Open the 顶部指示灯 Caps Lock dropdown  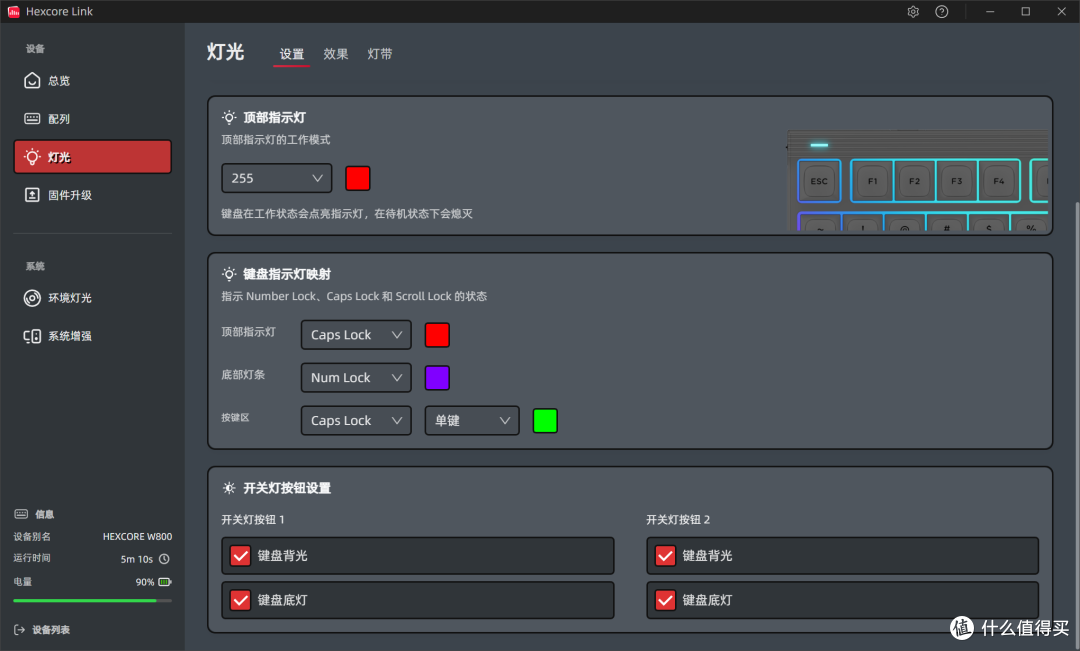coord(355,334)
